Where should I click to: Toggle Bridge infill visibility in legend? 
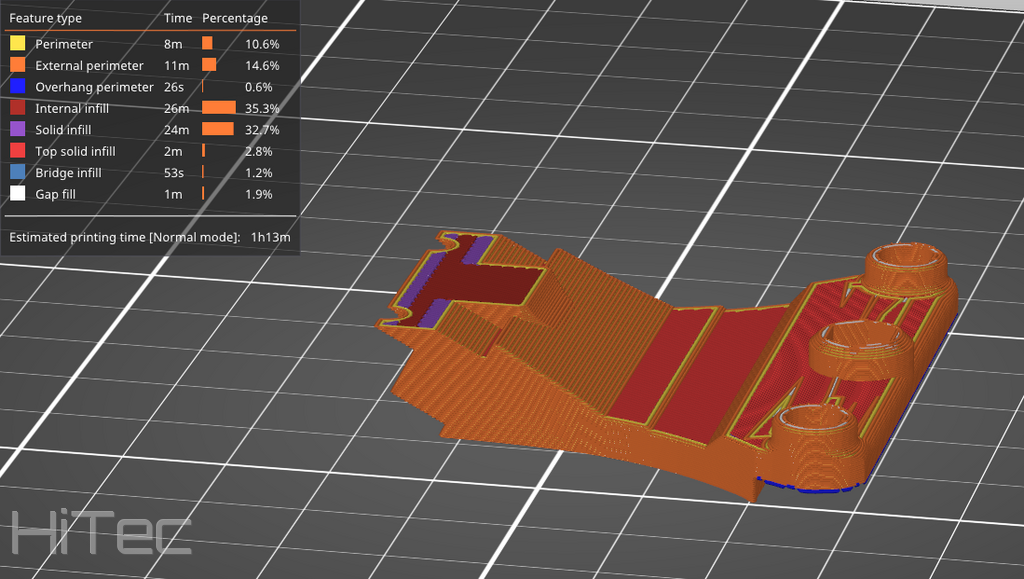[x=68, y=173]
